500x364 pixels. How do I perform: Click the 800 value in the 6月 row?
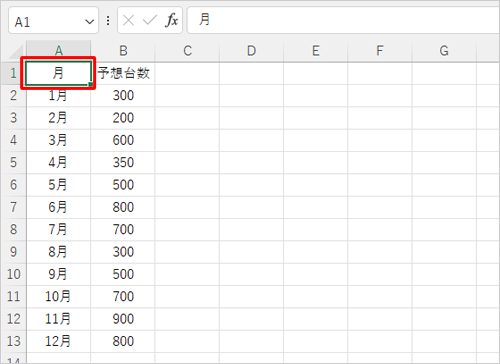tap(123, 207)
